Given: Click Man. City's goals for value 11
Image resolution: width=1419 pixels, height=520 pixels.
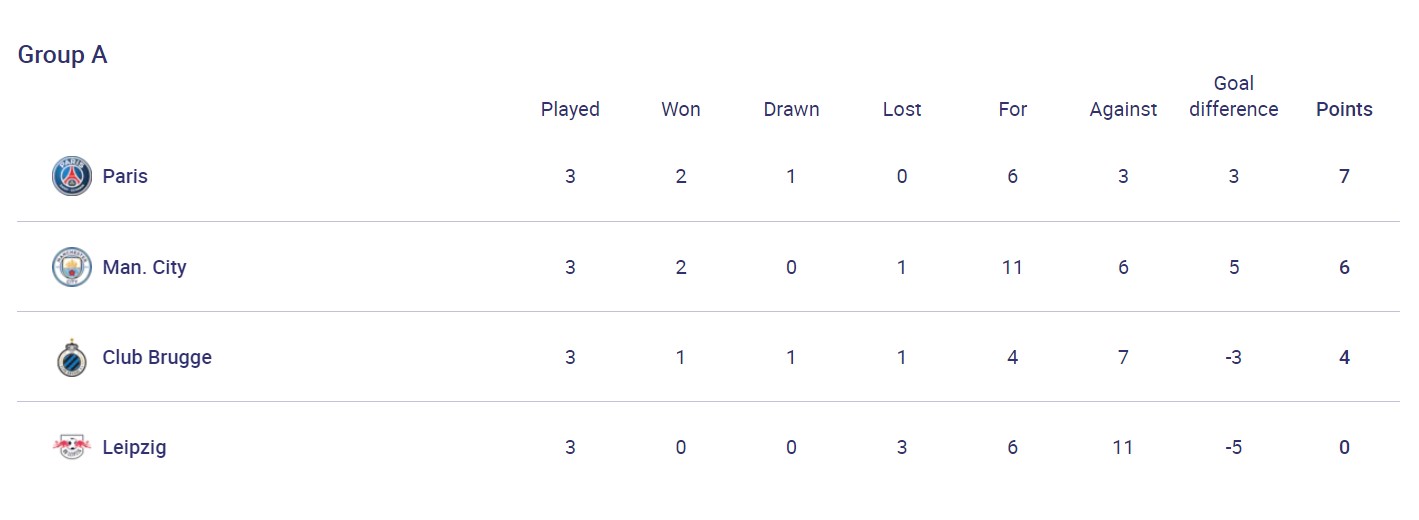Looking at the screenshot, I should click(1012, 267).
